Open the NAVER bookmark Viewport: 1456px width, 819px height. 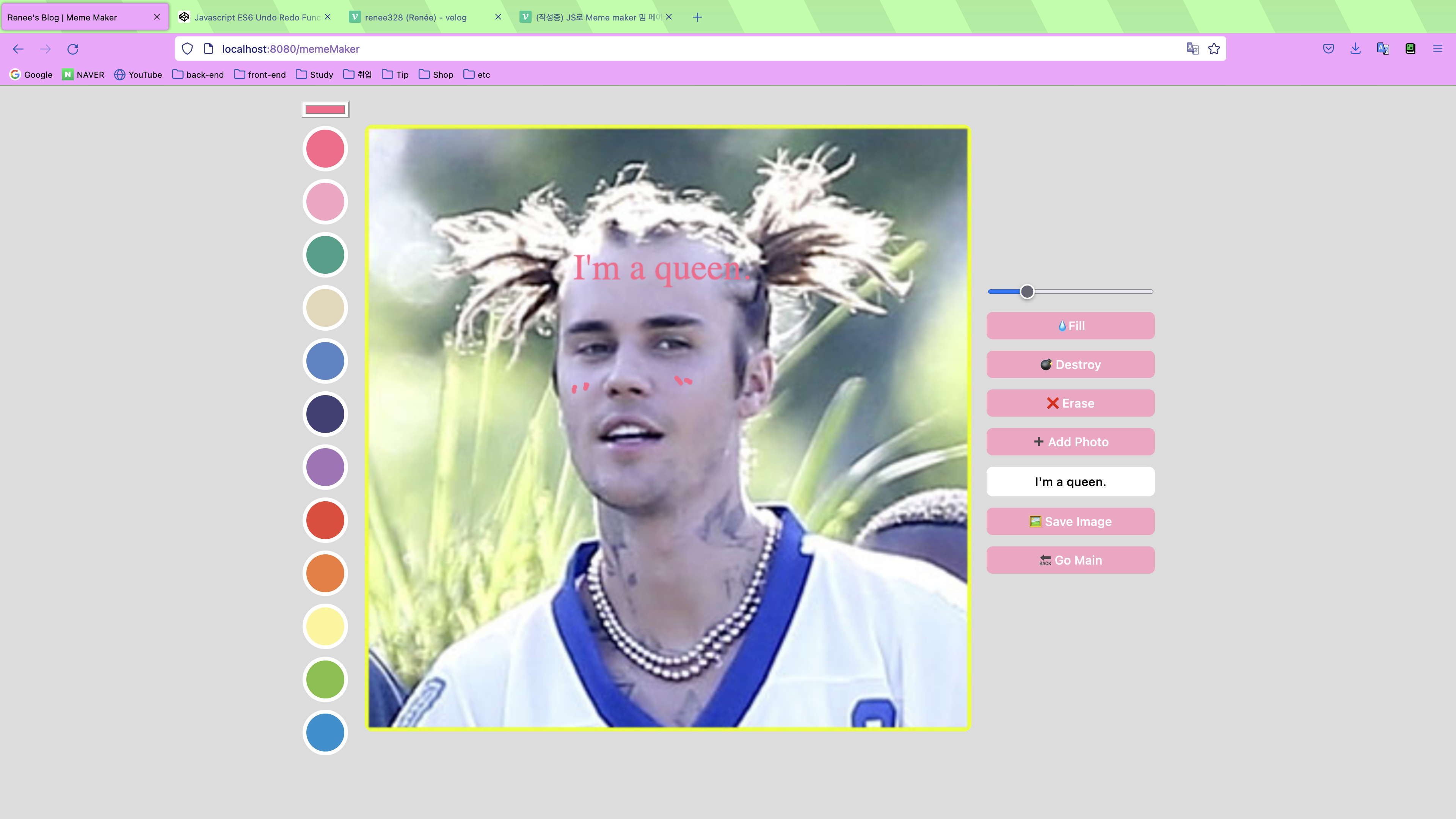[x=83, y=75]
